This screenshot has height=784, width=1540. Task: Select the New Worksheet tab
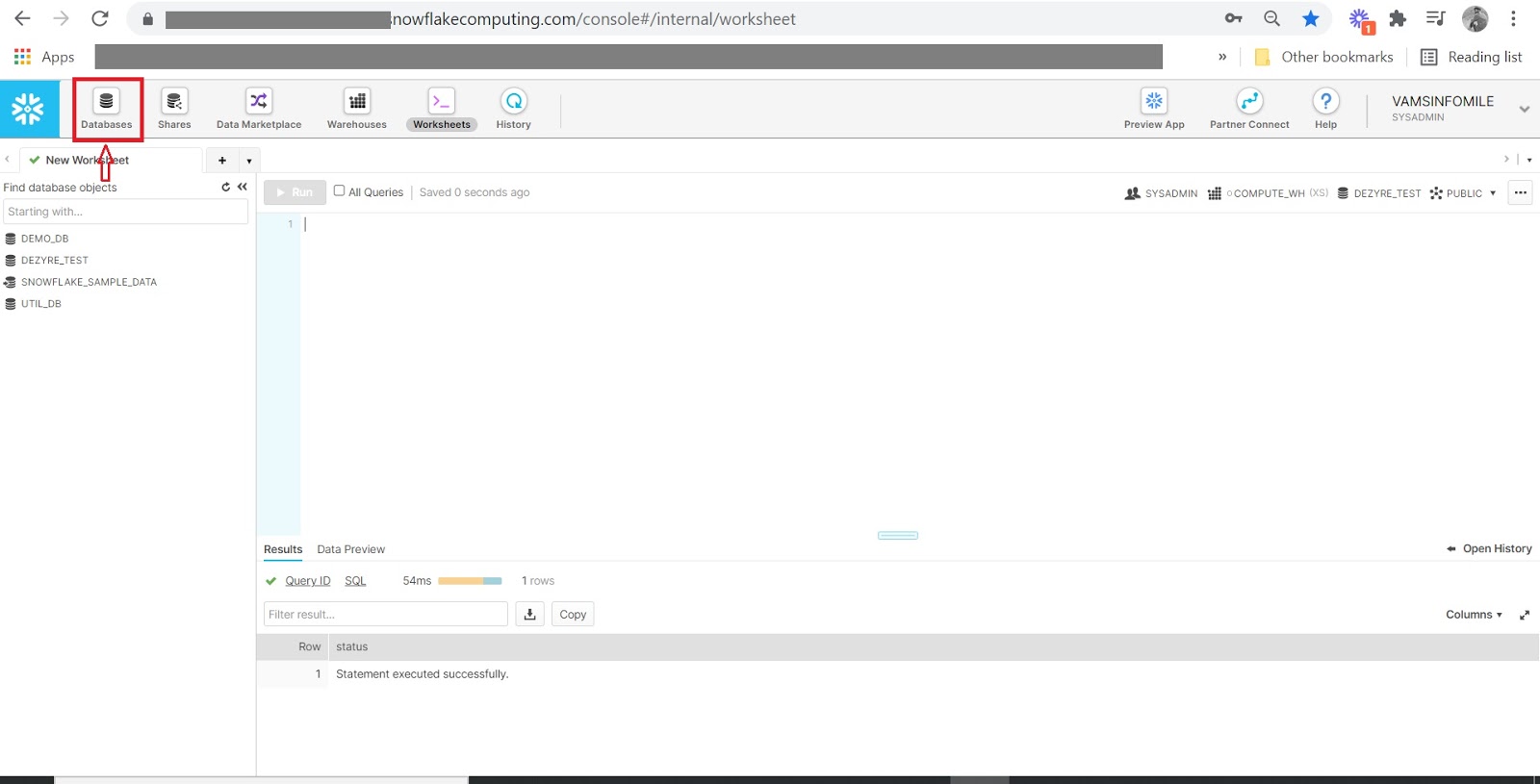pyautogui.click(x=87, y=161)
